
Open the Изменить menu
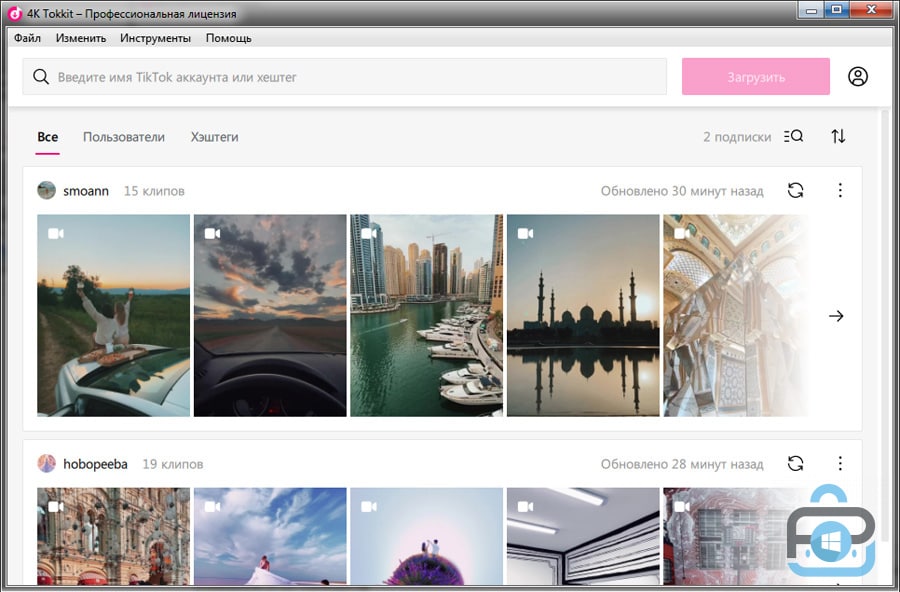coord(81,38)
